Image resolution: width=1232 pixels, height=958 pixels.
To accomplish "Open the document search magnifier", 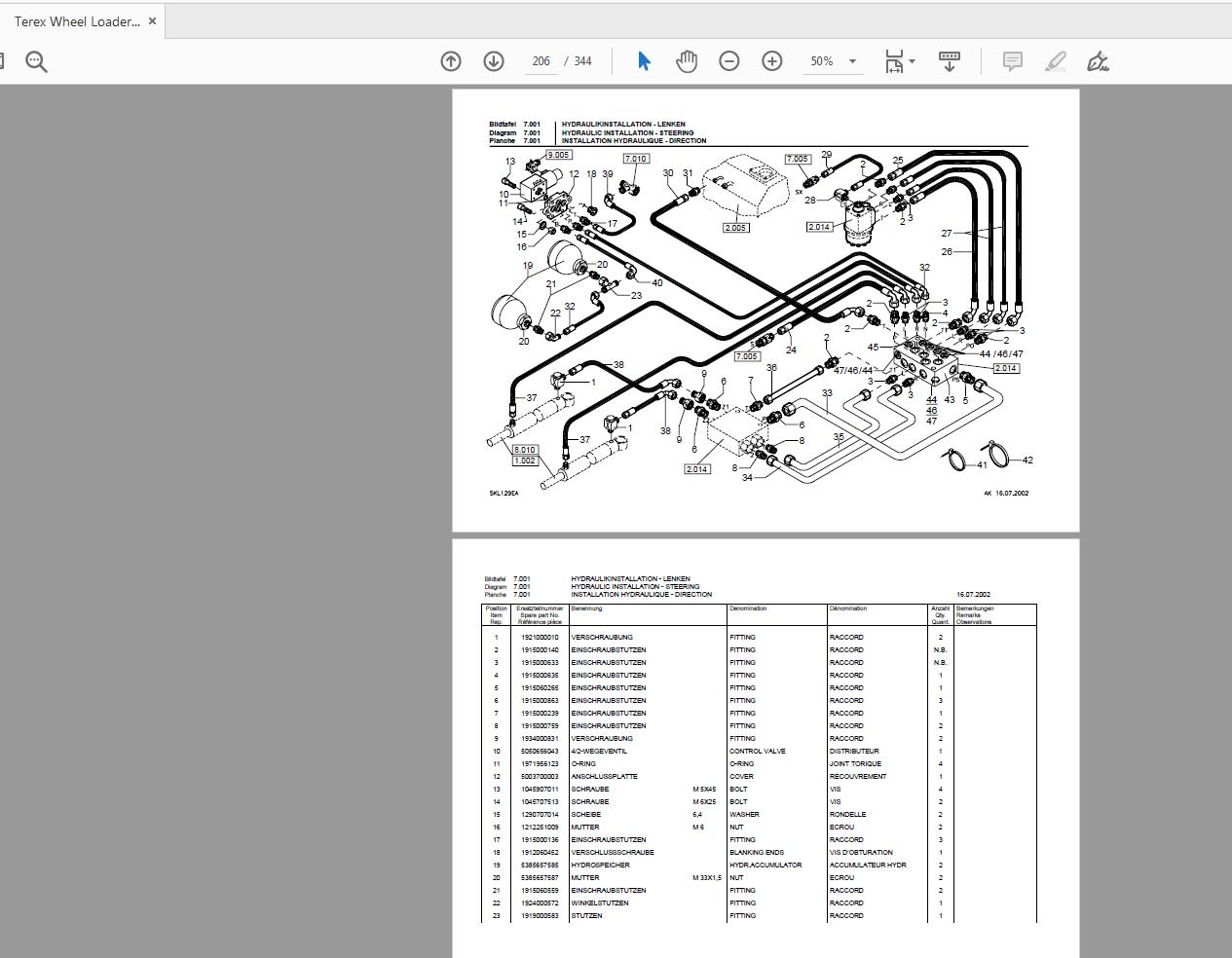I will [36, 60].
